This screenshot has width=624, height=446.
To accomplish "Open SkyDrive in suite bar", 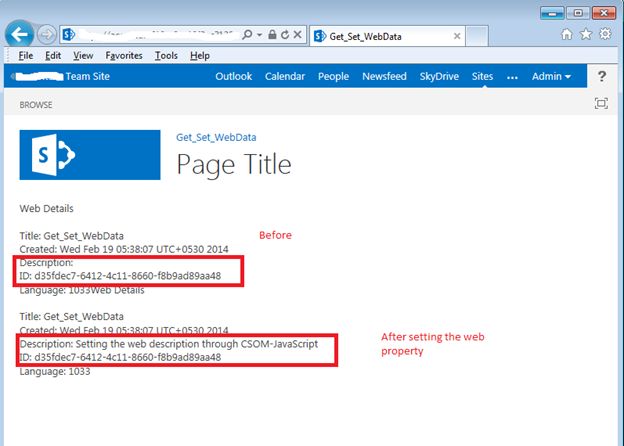I will coord(439,76).
